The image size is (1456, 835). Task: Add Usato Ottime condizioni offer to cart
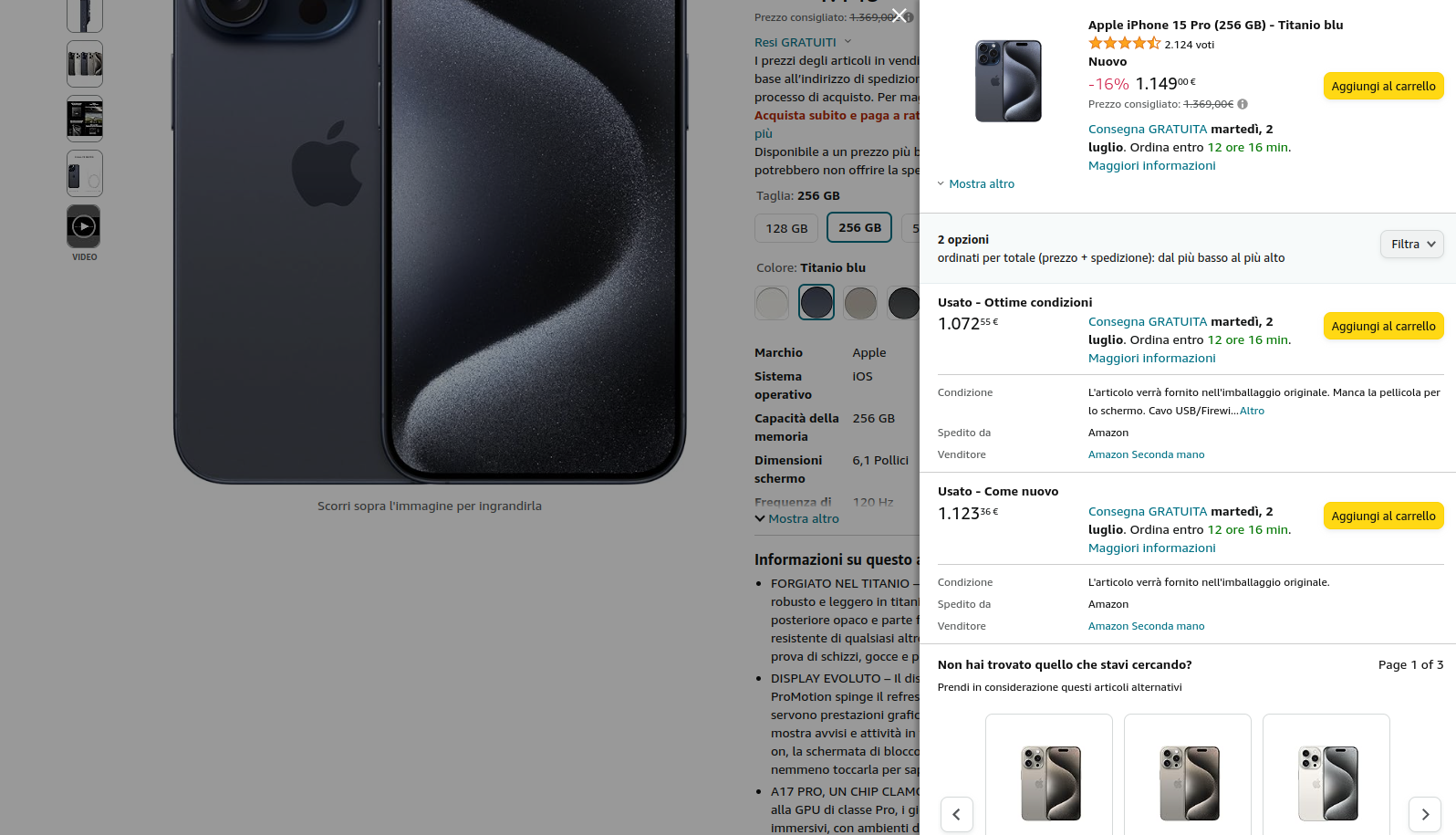(x=1383, y=326)
